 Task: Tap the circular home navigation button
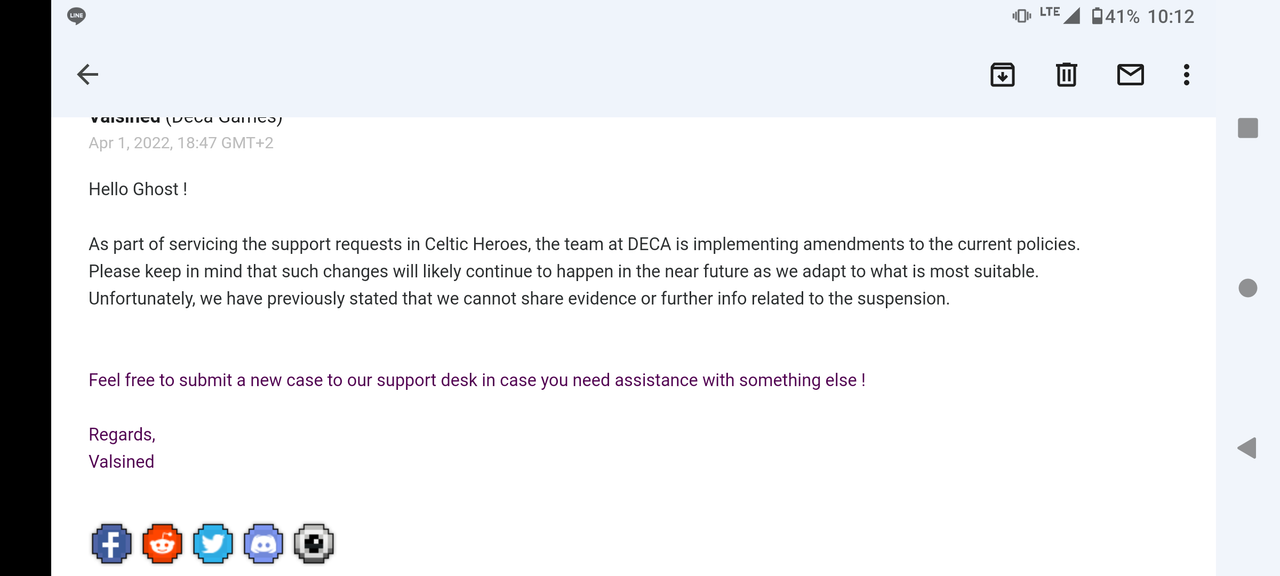[x=1248, y=288]
